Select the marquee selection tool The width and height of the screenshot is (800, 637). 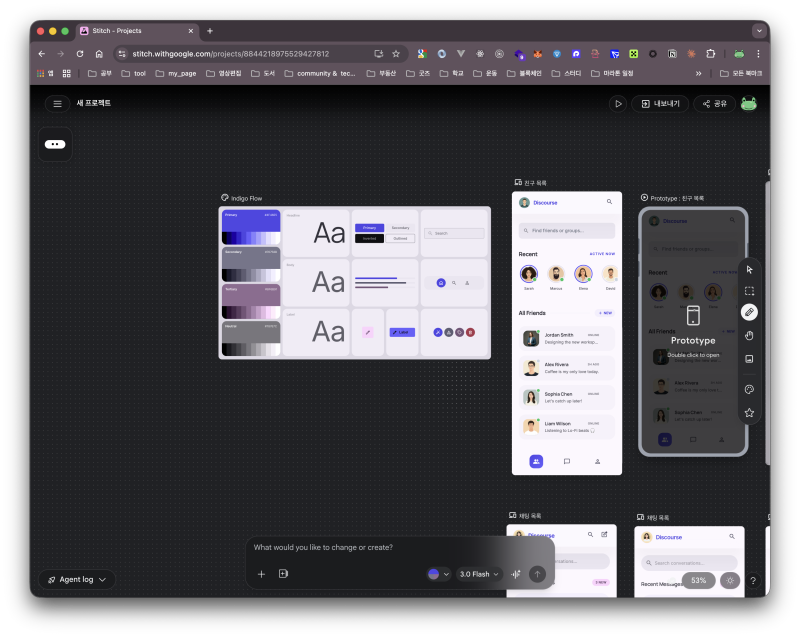pyautogui.click(x=749, y=290)
